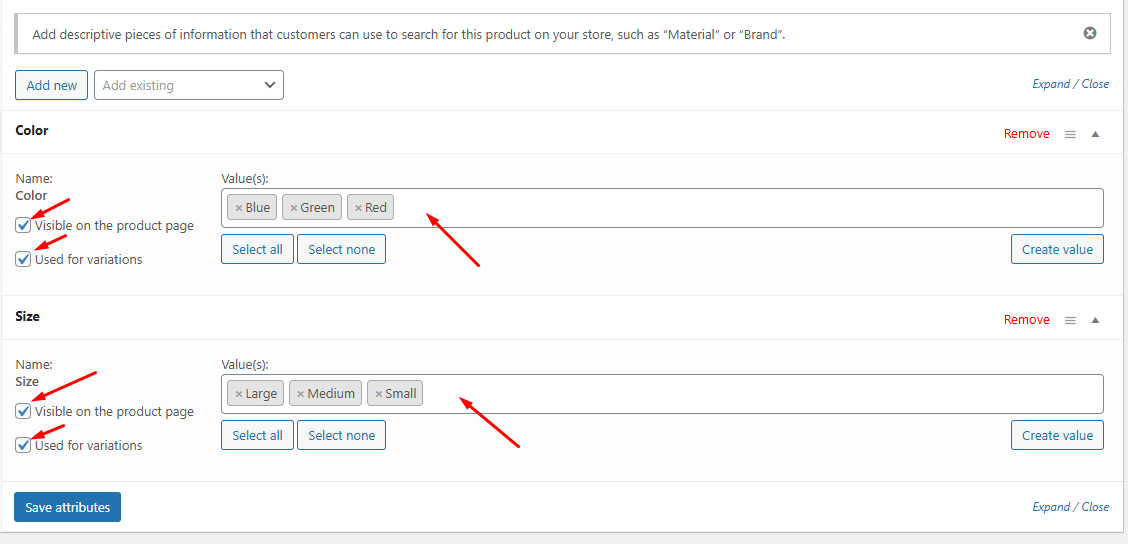
Task: Save attributes with the blue button
Action: [68, 507]
